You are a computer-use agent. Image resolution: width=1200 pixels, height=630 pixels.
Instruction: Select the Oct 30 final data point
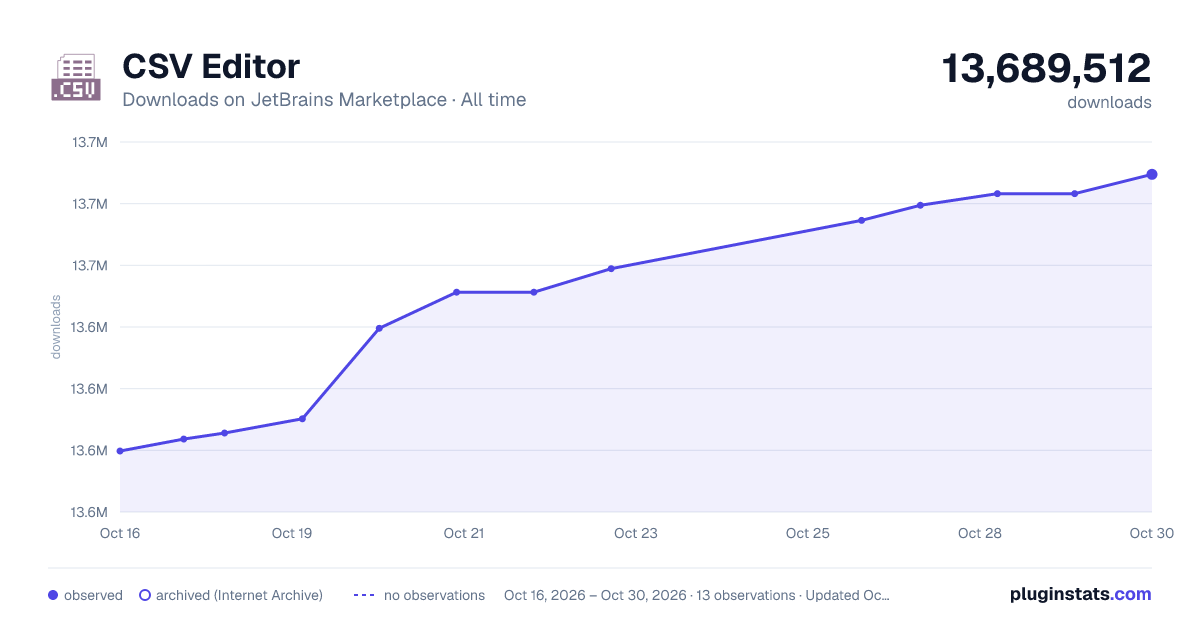pos(1152,174)
